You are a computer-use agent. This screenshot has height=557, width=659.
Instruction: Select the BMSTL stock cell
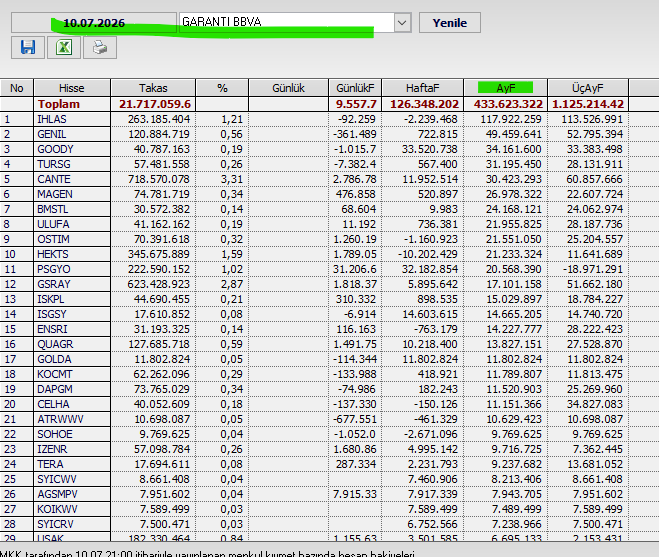point(72,209)
